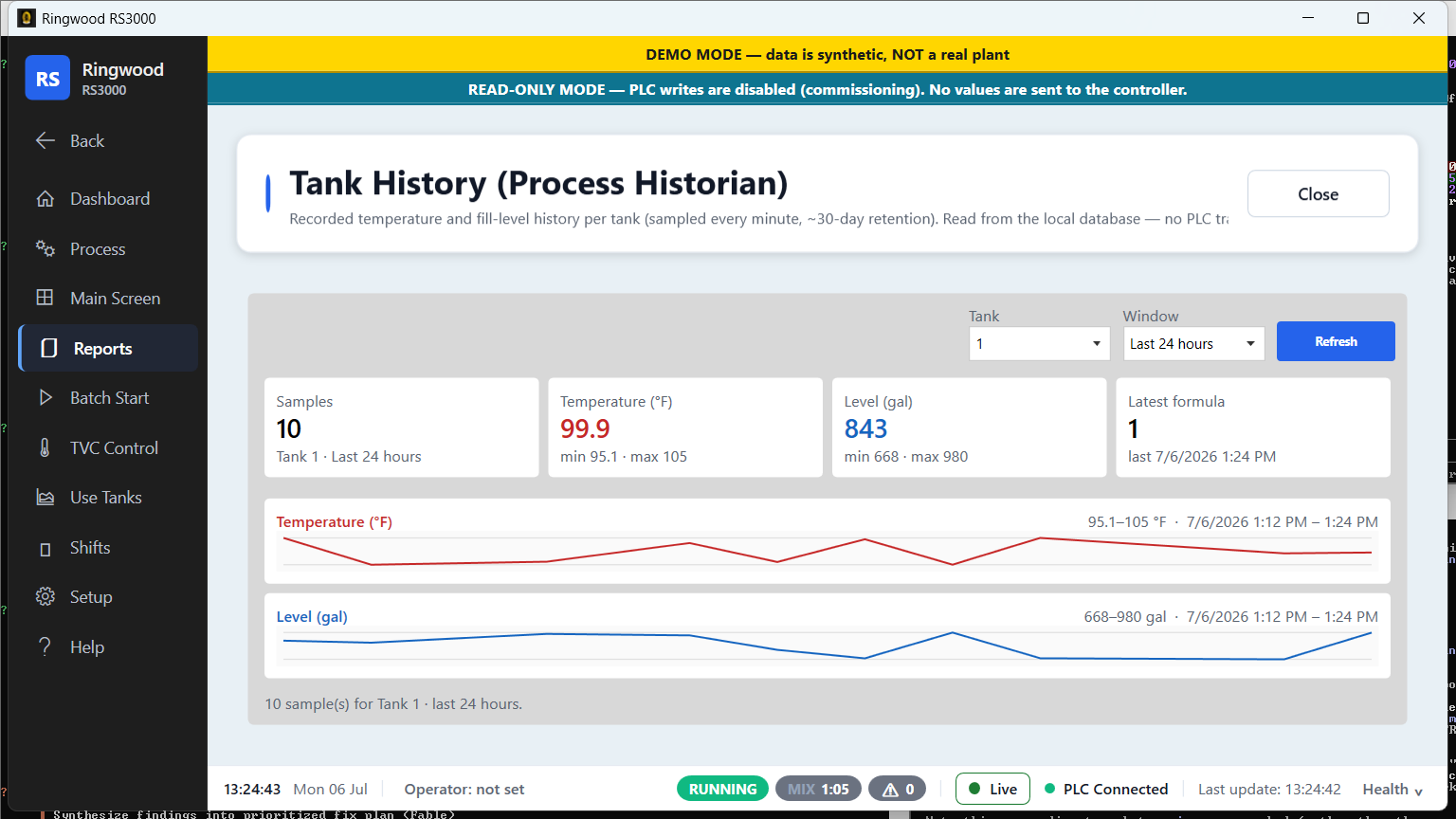Click 'min 95.1 · max 105' text
The height and width of the screenshot is (819, 1456).
pyautogui.click(x=624, y=456)
